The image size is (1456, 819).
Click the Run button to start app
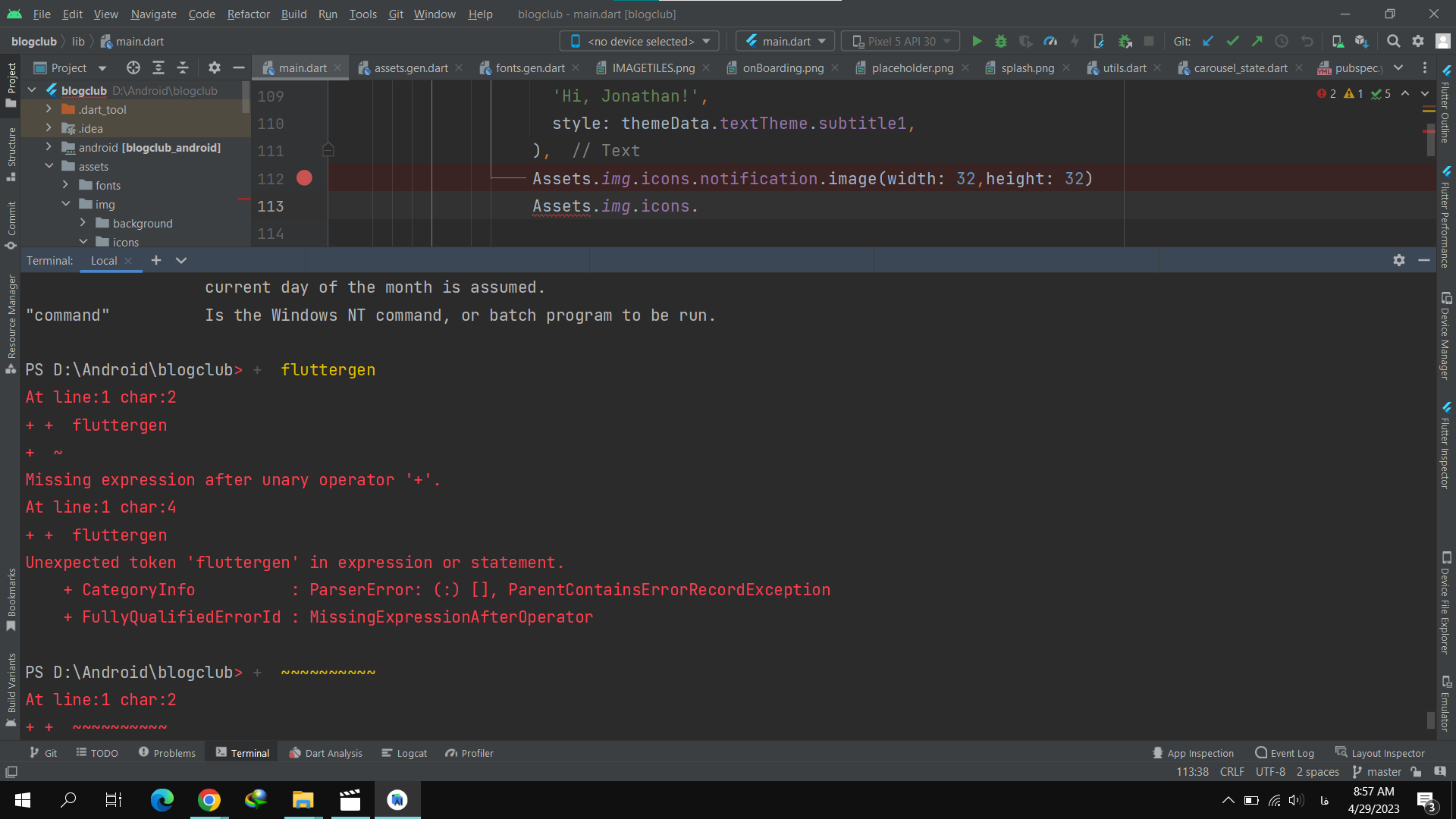pyautogui.click(x=976, y=41)
